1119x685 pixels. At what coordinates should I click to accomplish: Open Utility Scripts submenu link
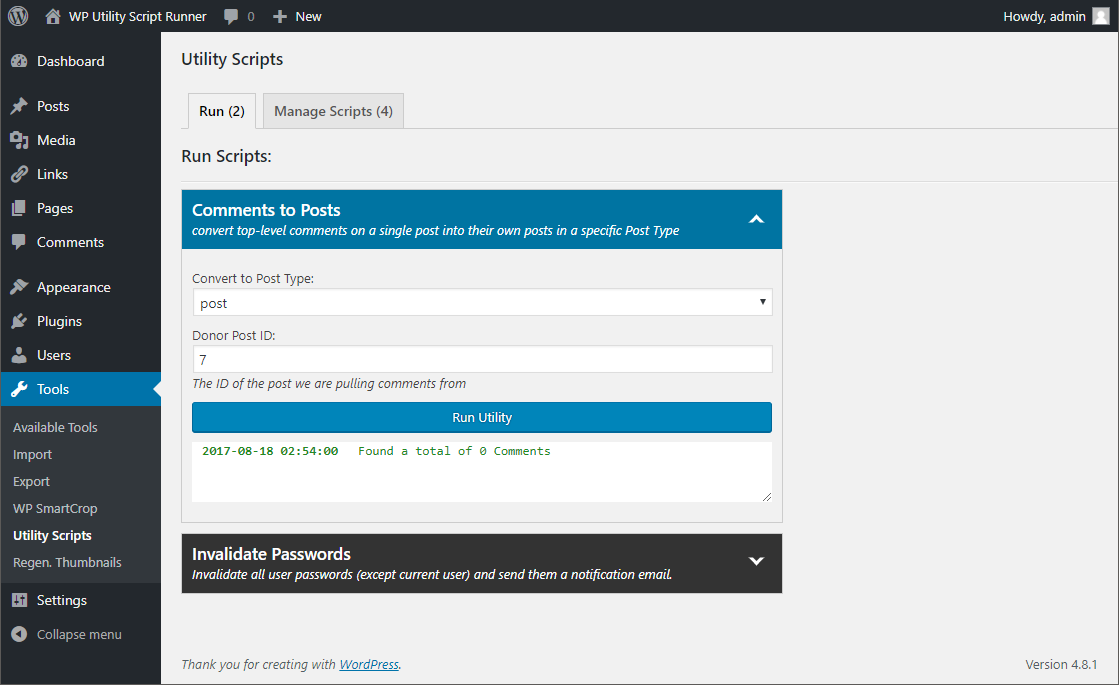[52, 536]
